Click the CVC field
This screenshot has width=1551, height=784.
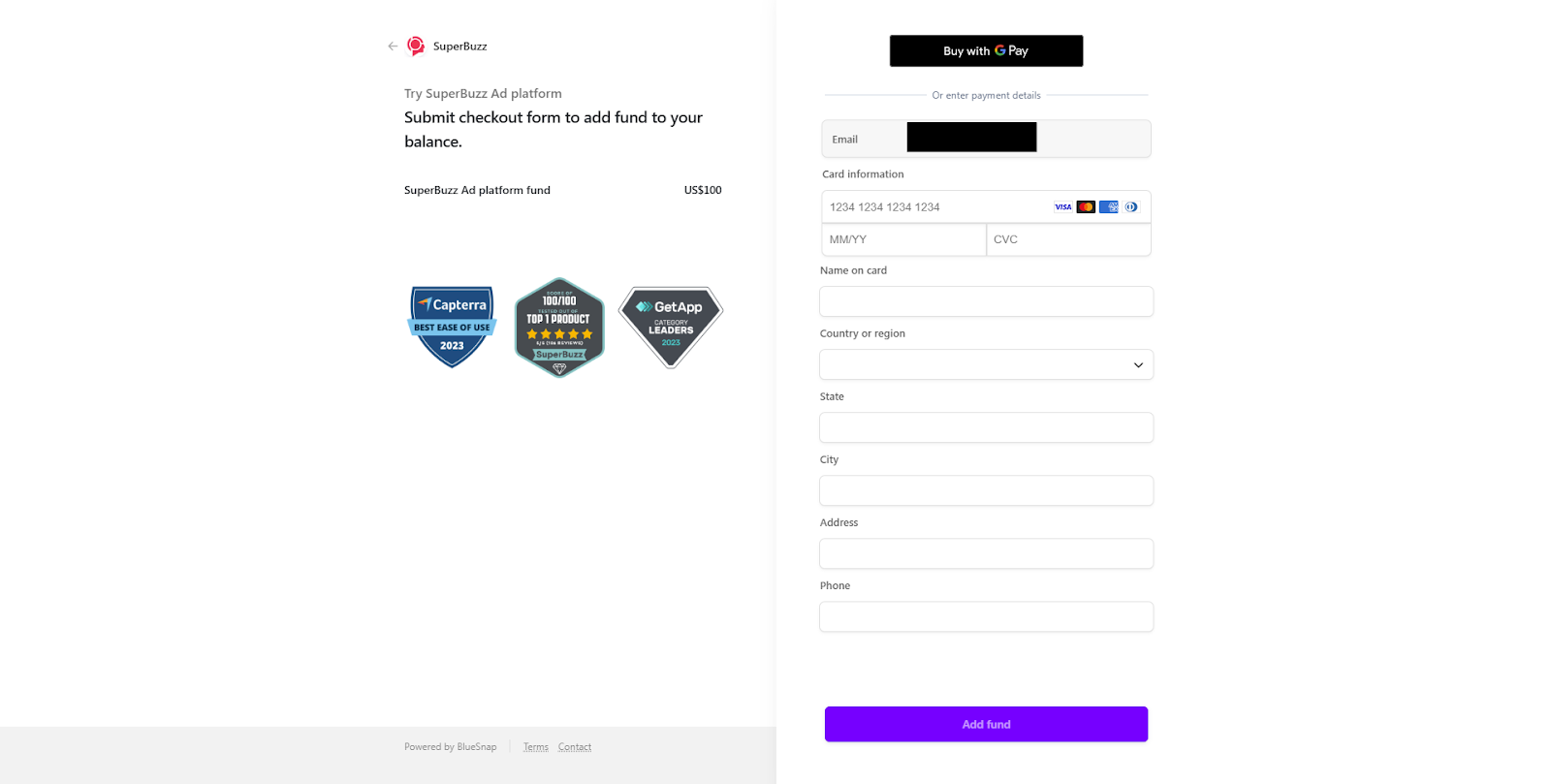[1068, 239]
